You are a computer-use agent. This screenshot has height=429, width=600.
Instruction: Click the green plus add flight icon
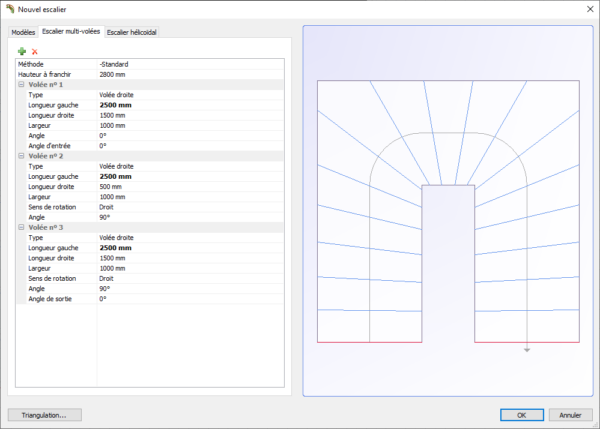[x=22, y=51]
